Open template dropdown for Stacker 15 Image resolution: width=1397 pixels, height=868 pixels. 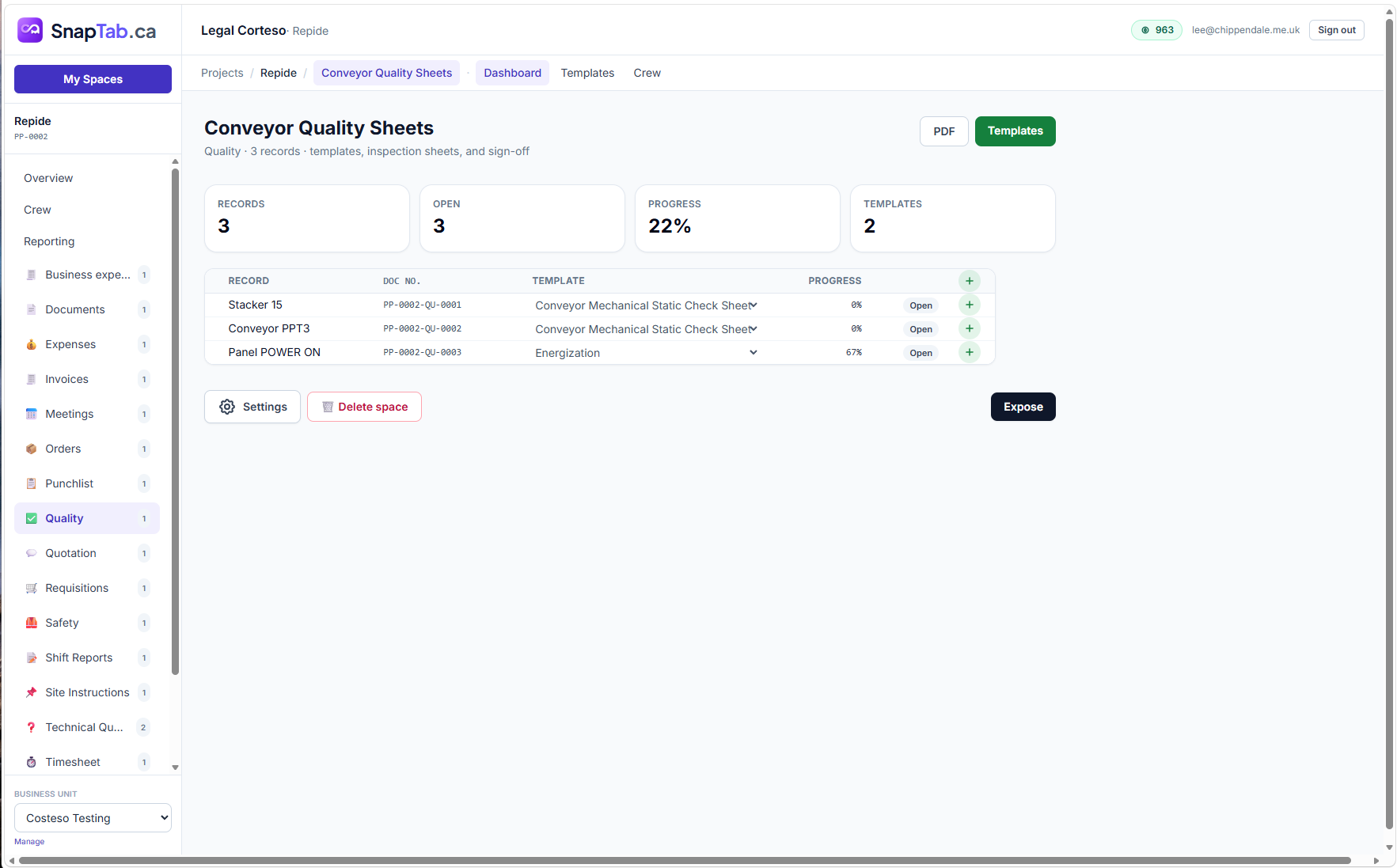[x=646, y=305]
